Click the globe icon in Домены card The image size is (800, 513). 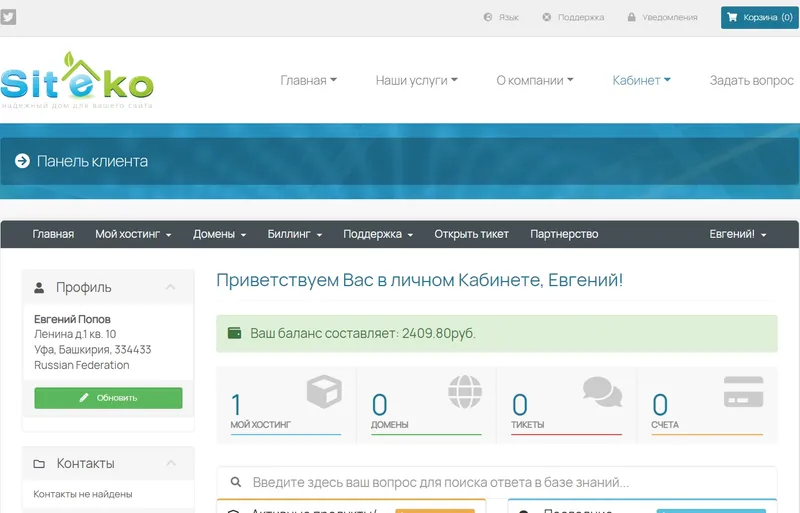(465, 392)
